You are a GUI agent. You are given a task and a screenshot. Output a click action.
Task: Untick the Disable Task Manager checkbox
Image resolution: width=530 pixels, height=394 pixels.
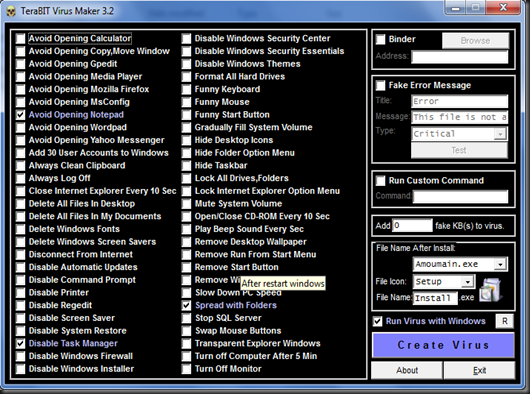(x=21, y=344)
